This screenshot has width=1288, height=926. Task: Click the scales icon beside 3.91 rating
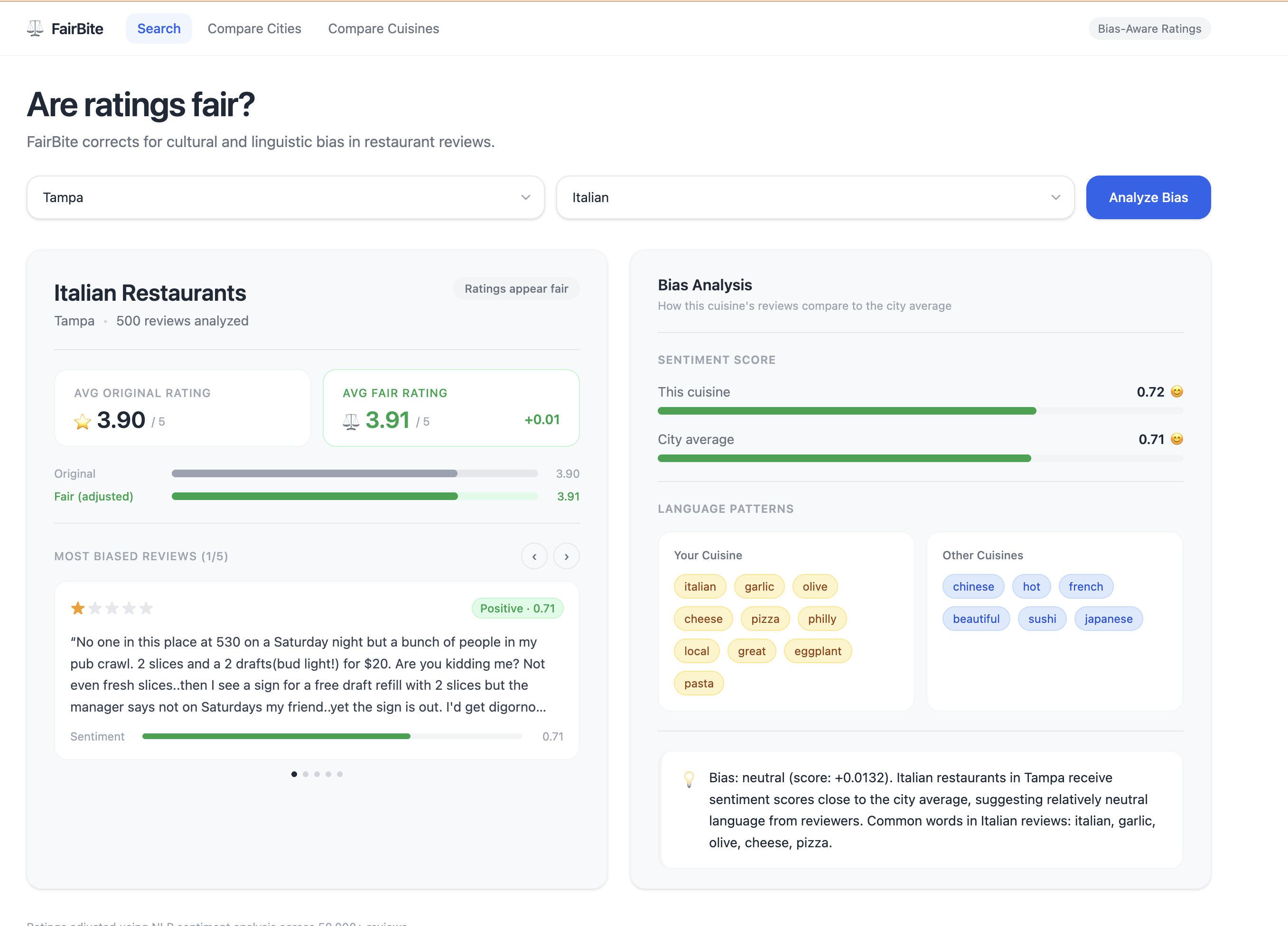click(x=351, y=421)
